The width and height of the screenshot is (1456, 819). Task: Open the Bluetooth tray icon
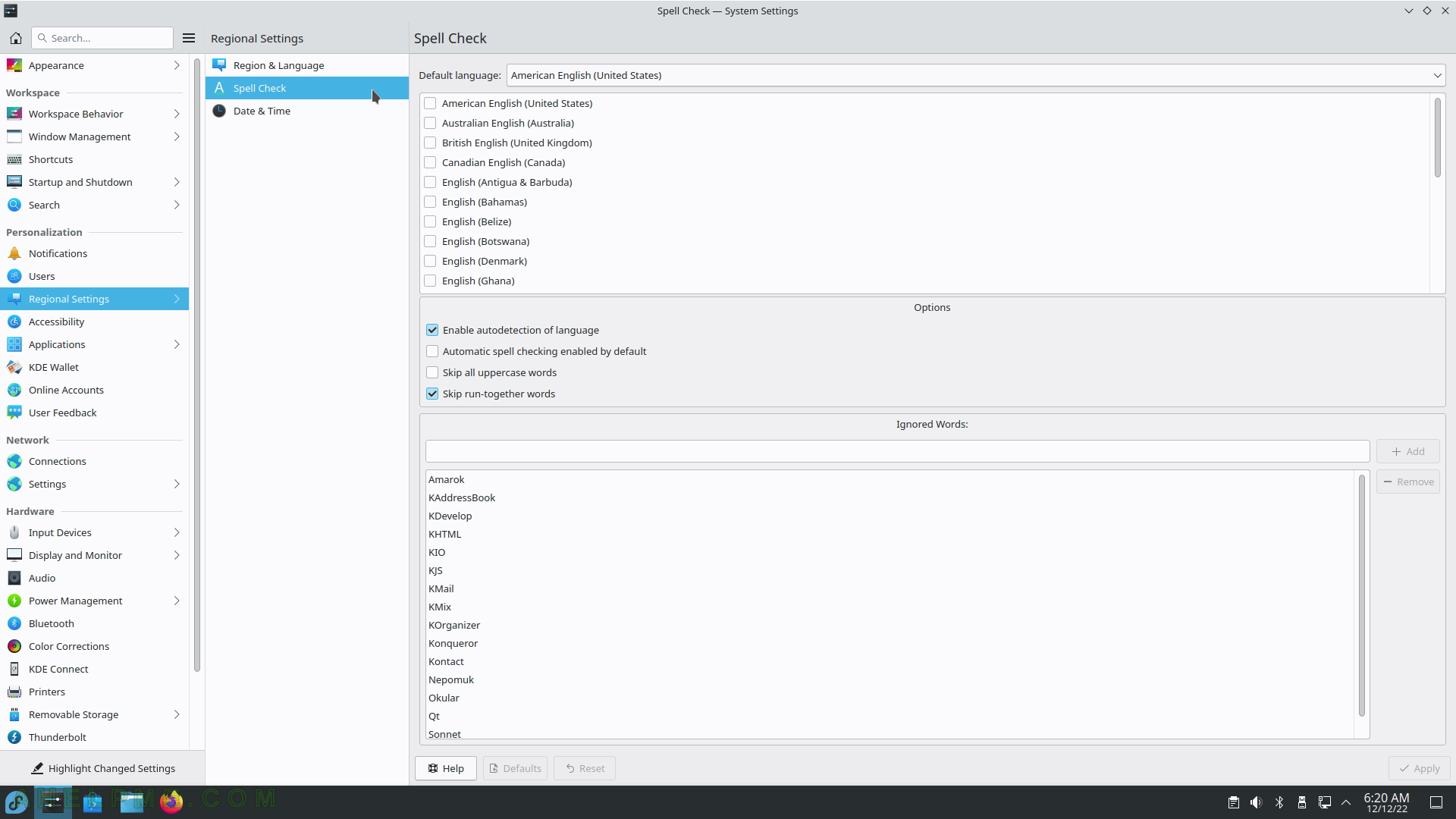click(1279, 802)
